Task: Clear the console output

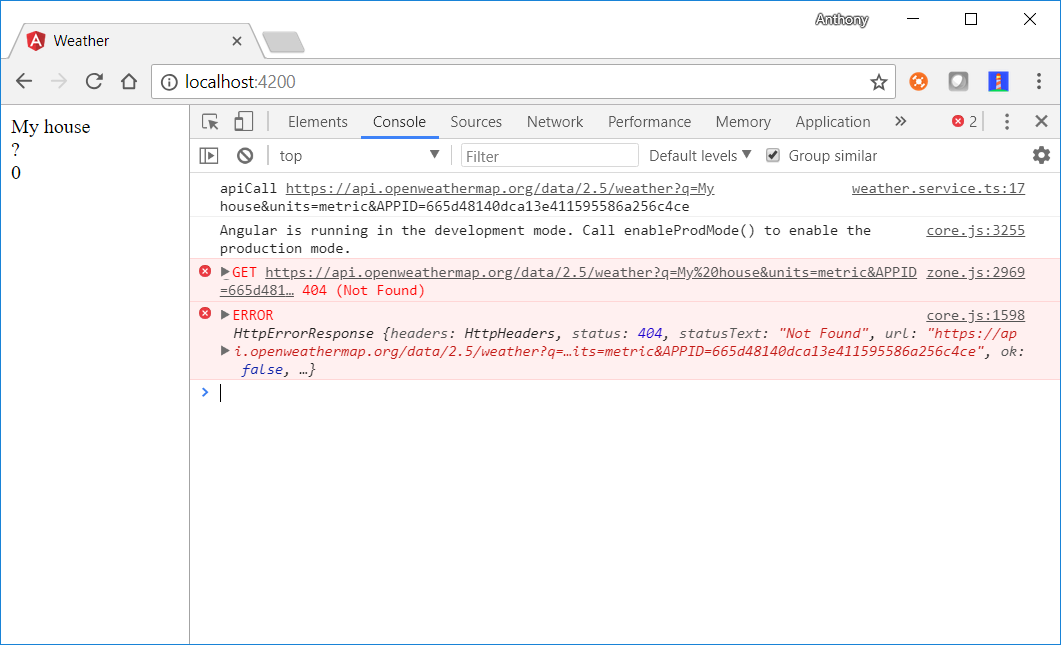Action: (x=245, y=156)
